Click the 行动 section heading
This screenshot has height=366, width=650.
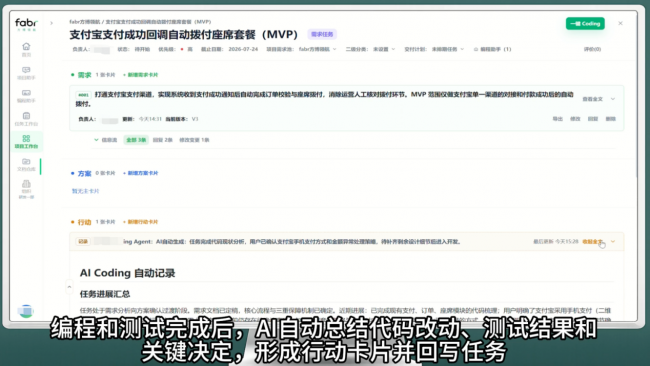coord(84,222)
